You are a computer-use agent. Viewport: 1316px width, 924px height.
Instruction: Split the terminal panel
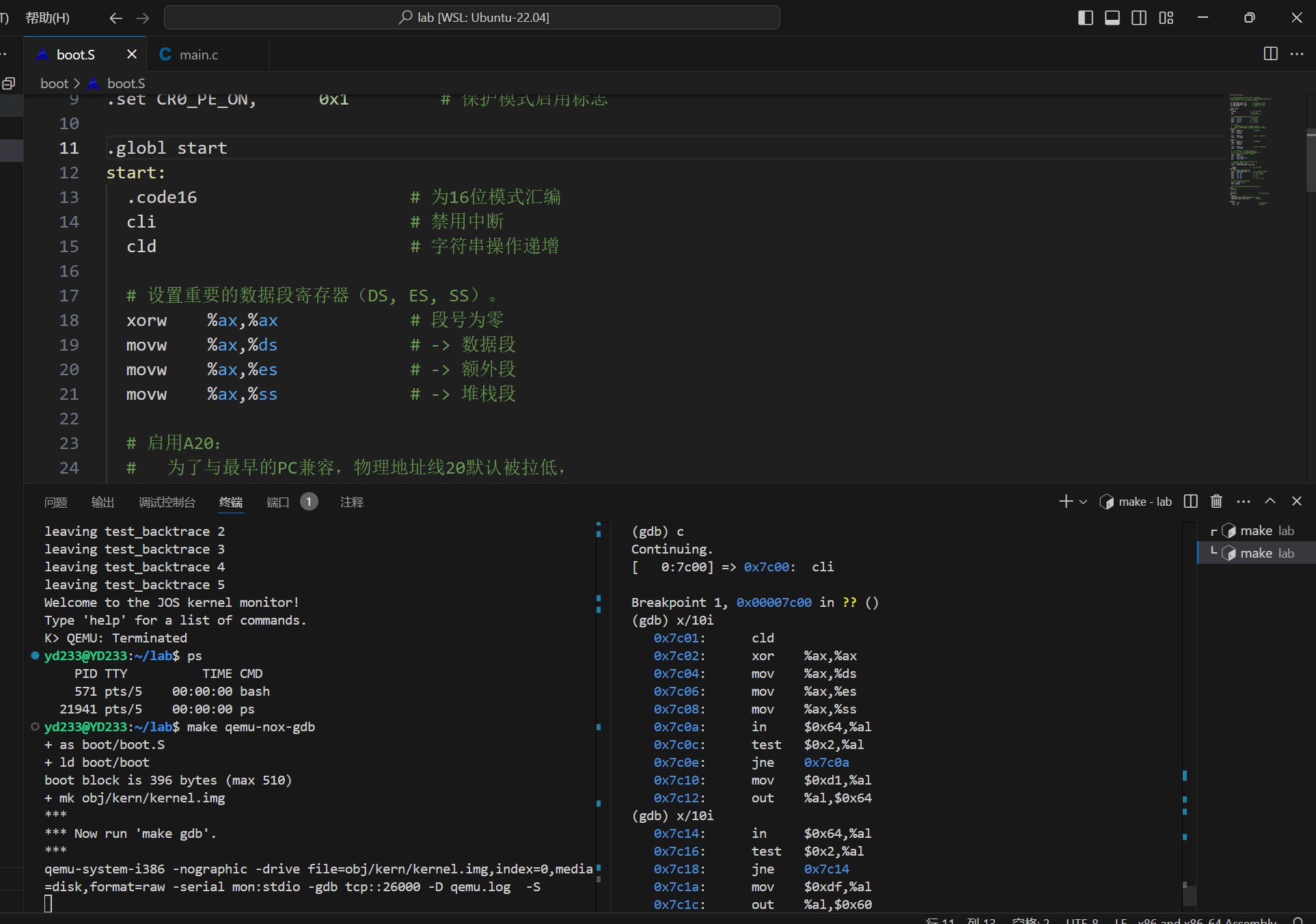1190,502
